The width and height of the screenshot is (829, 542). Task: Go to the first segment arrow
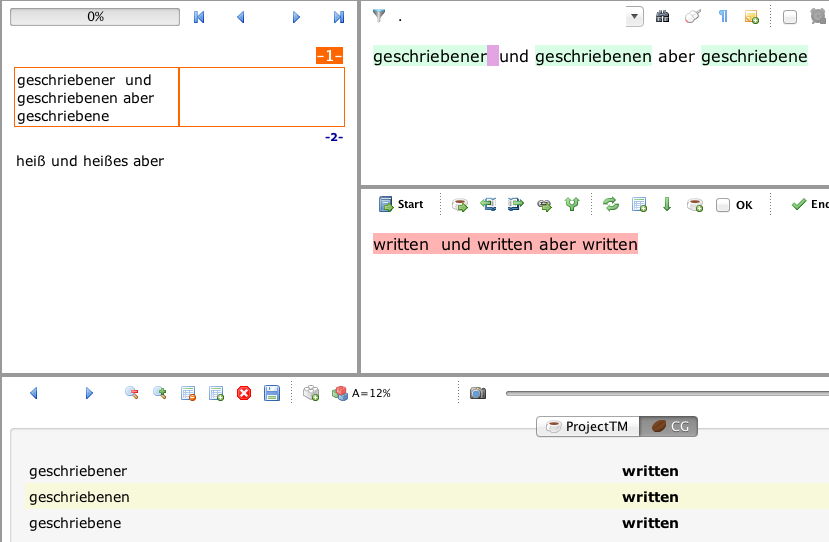pos(199,17)
